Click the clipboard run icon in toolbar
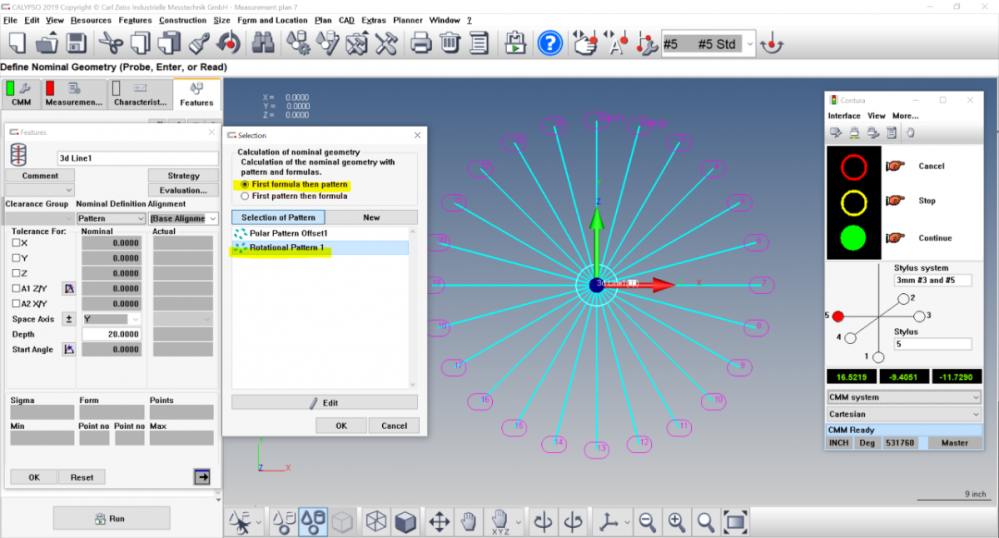This screenshot has height=538, width=999. [x=515, y=44]
